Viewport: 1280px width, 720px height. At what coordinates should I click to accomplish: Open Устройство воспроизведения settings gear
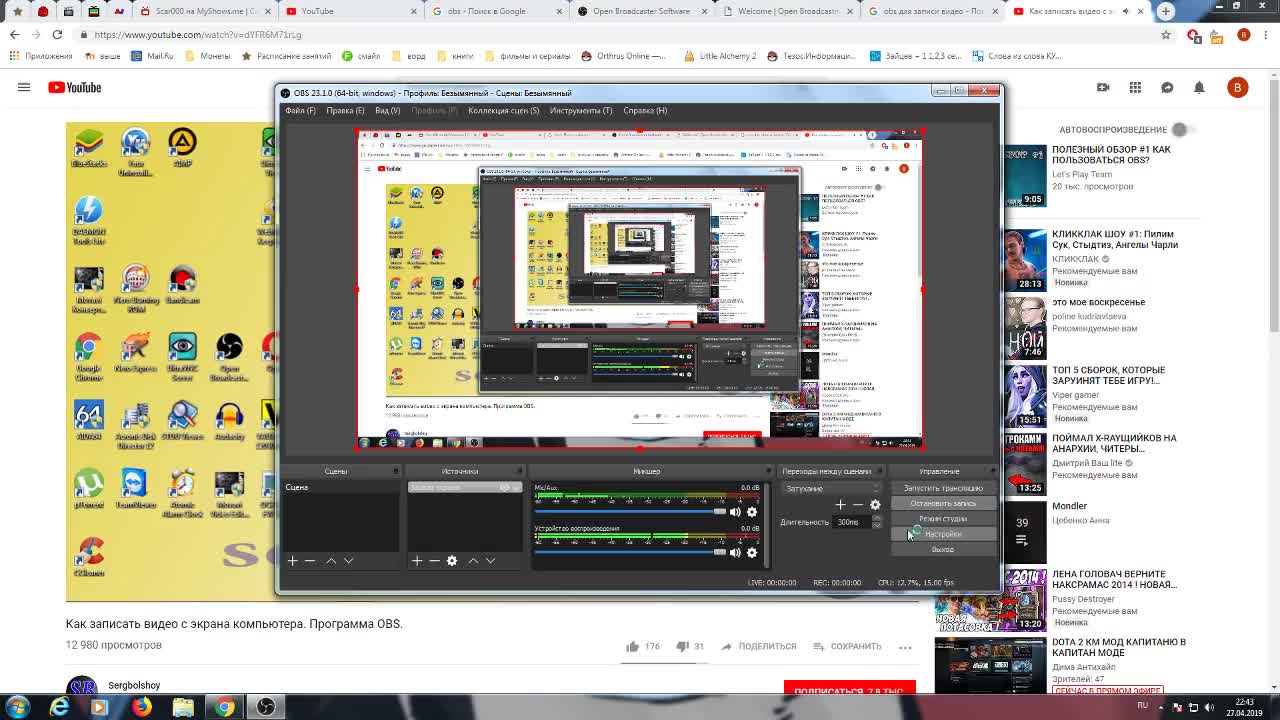752,552
